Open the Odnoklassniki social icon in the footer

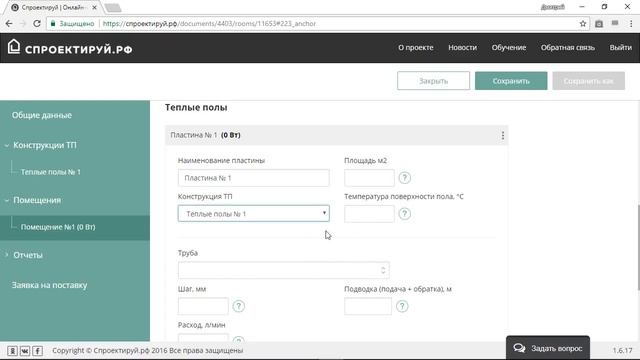(12, 351)
